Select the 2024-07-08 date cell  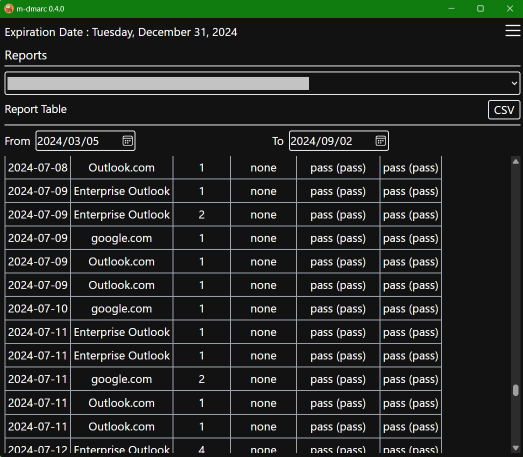[x=38, y=167]
